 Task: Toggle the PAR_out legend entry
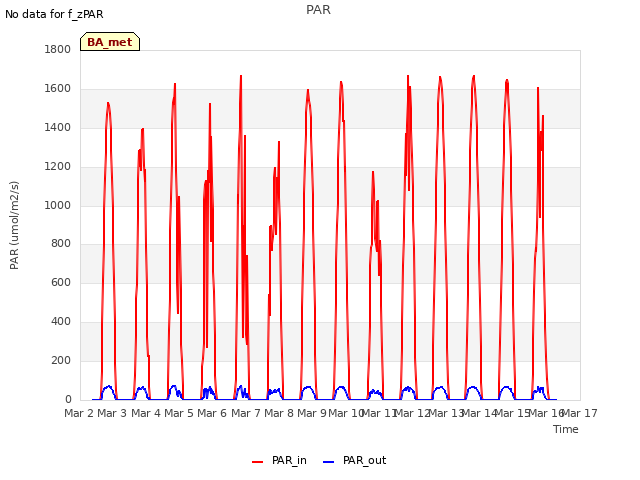pyautogui.click(x=354, y=461)
